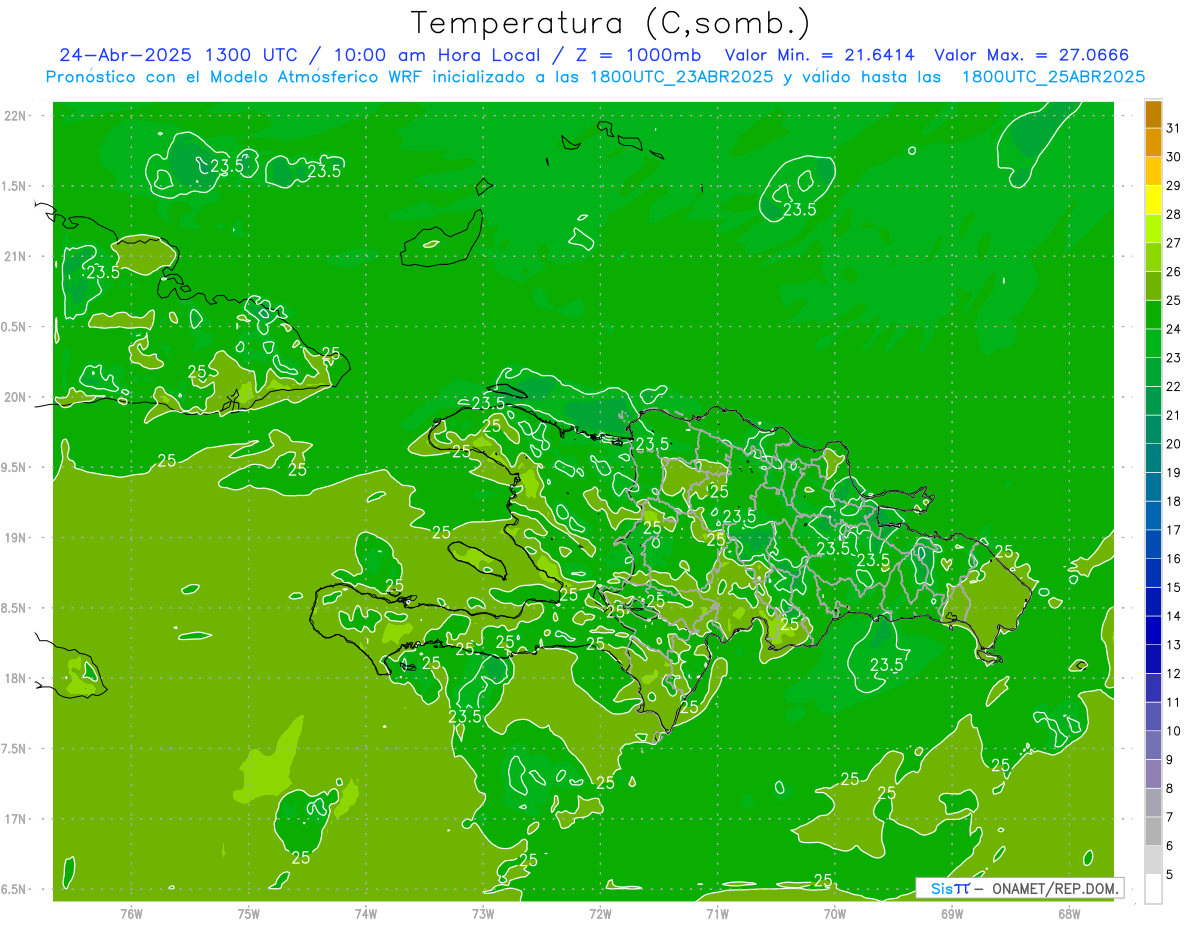This screenshot has height=927, width=1200.
Task: Click the "21" value on the color scale
Action: tap(1174, 415)
